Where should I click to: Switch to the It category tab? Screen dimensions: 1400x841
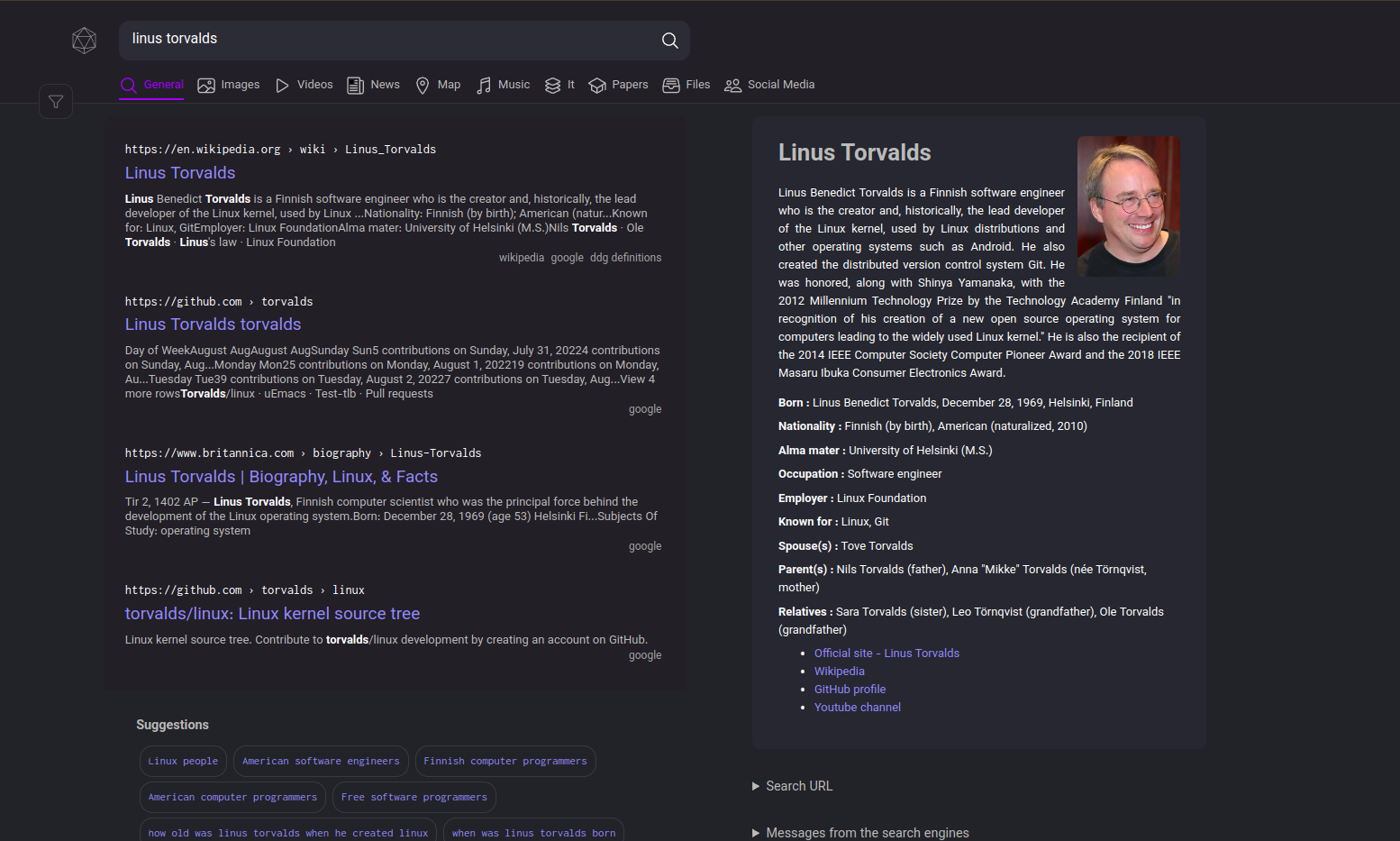pyautogui.click(x=559, y=86)
